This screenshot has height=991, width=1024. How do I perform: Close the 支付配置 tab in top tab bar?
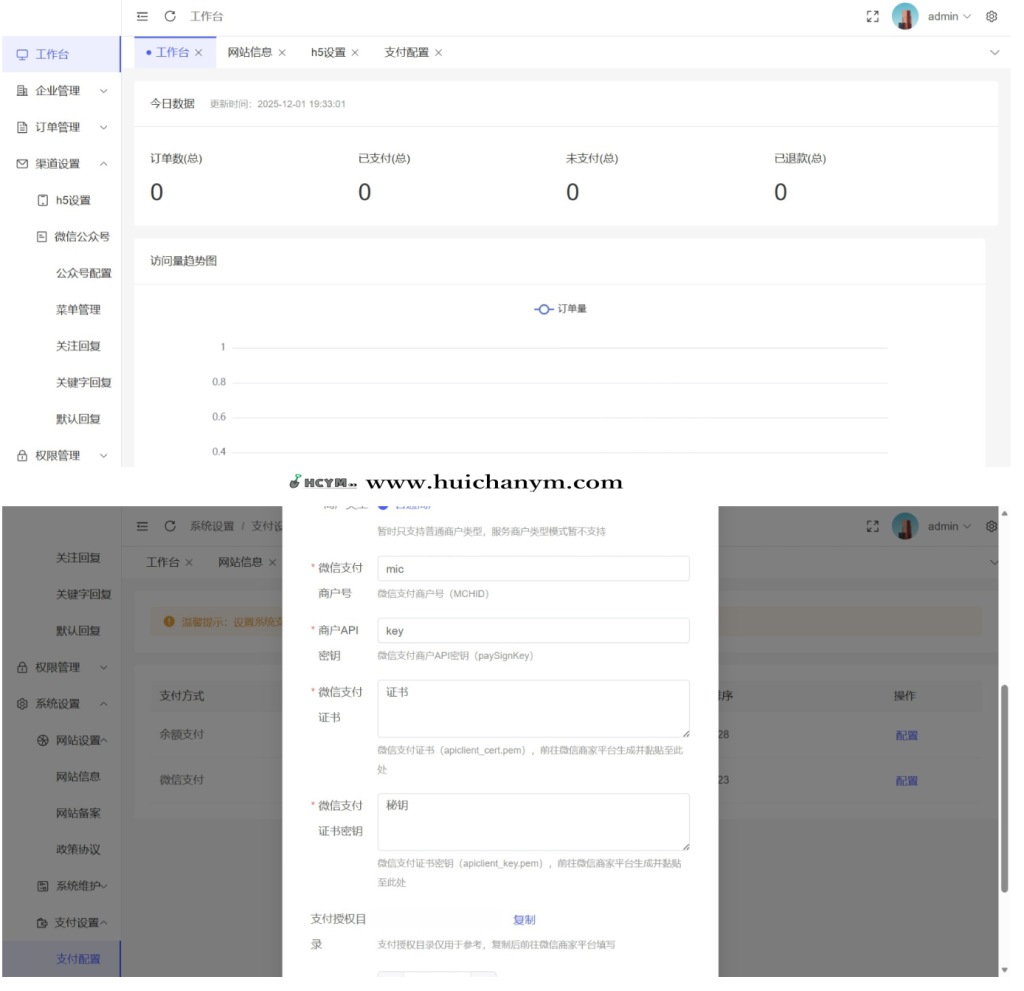click(x=438, y=53)
